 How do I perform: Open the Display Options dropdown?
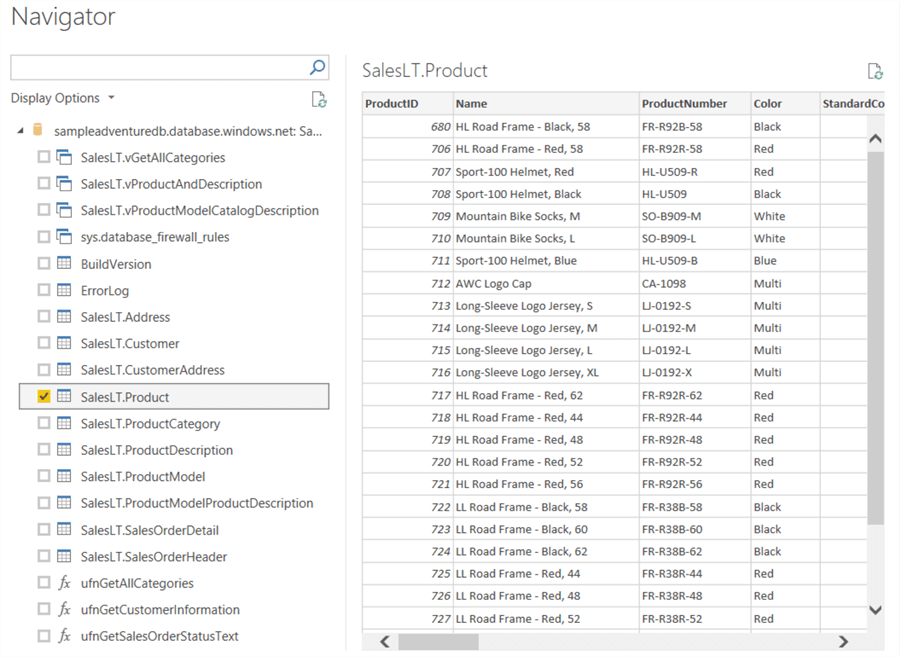click(x=62, y=98)
